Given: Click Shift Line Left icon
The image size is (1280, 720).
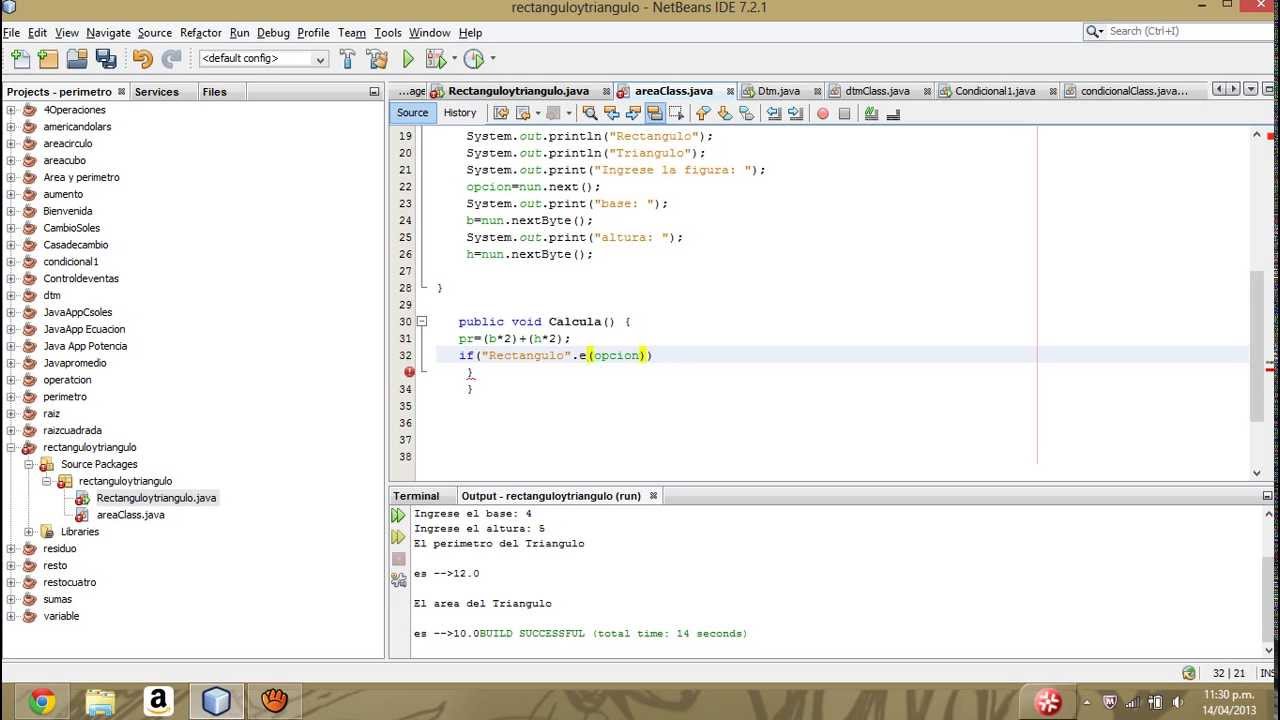Looking at the screenshot, I should pyautogui.click(x=773, y=113).
